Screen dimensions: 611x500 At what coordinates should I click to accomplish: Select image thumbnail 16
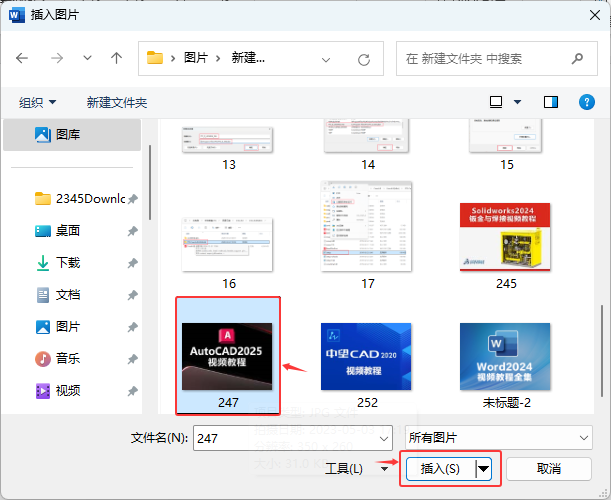pyautogui.click(x=228, y=245)
